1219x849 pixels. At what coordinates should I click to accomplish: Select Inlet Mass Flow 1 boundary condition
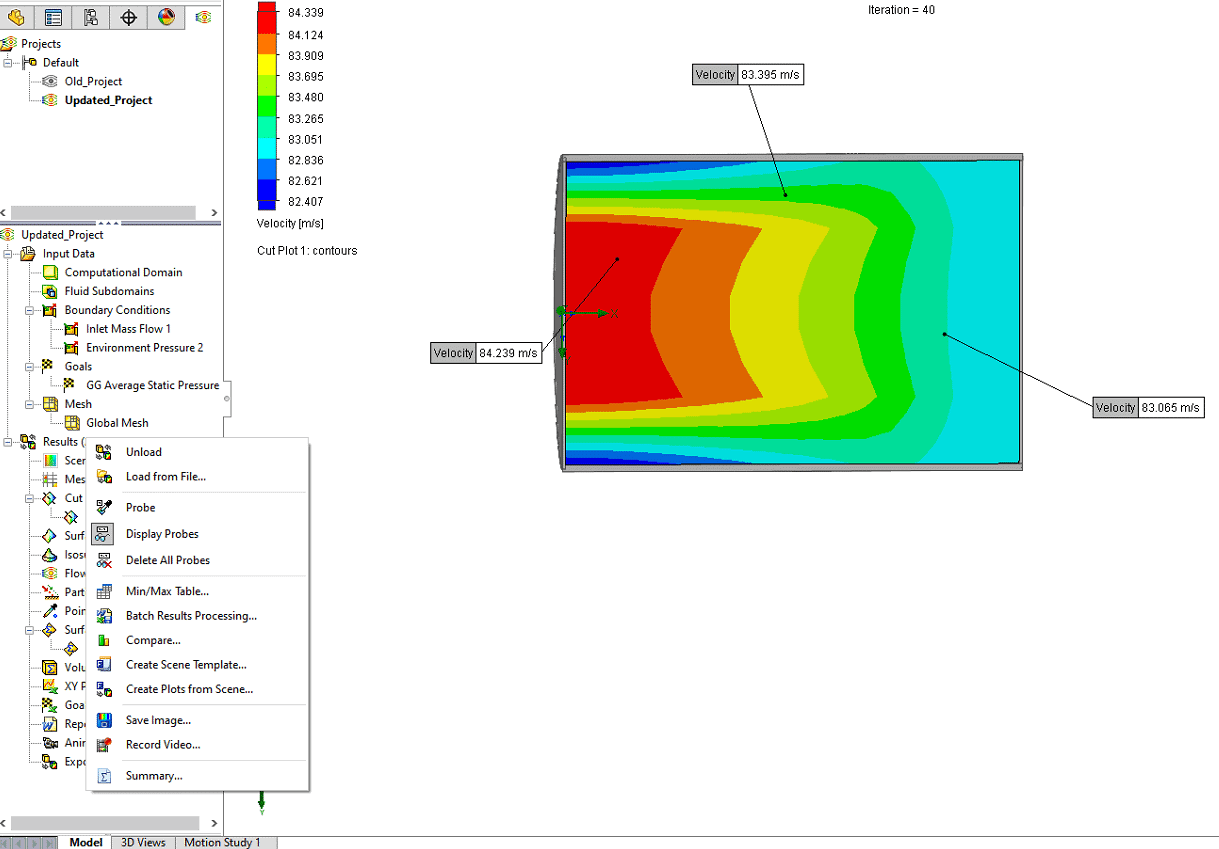coord(128,329)
